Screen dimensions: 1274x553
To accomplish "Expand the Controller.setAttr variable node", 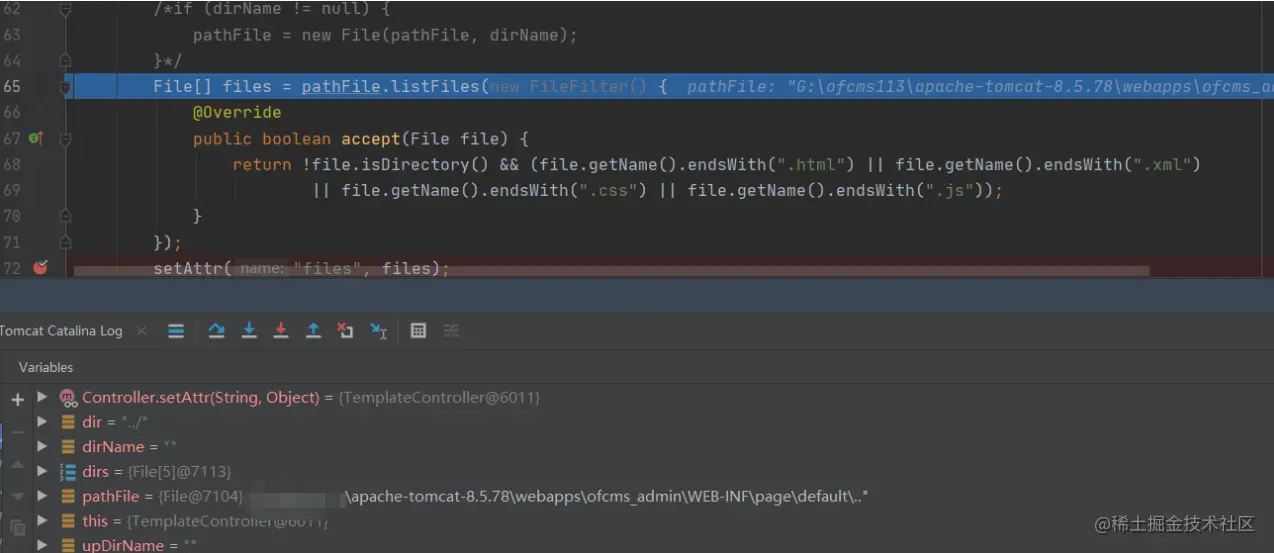I will pos(42,397).
